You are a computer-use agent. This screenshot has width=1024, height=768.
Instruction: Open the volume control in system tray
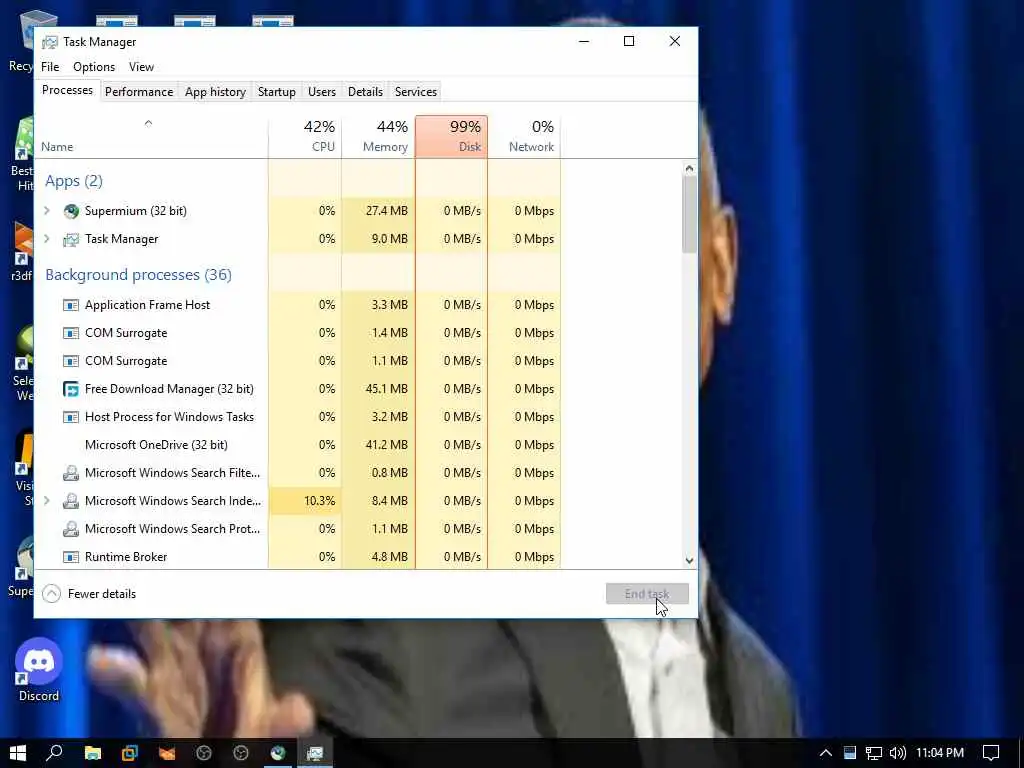[x=898, y=753]
